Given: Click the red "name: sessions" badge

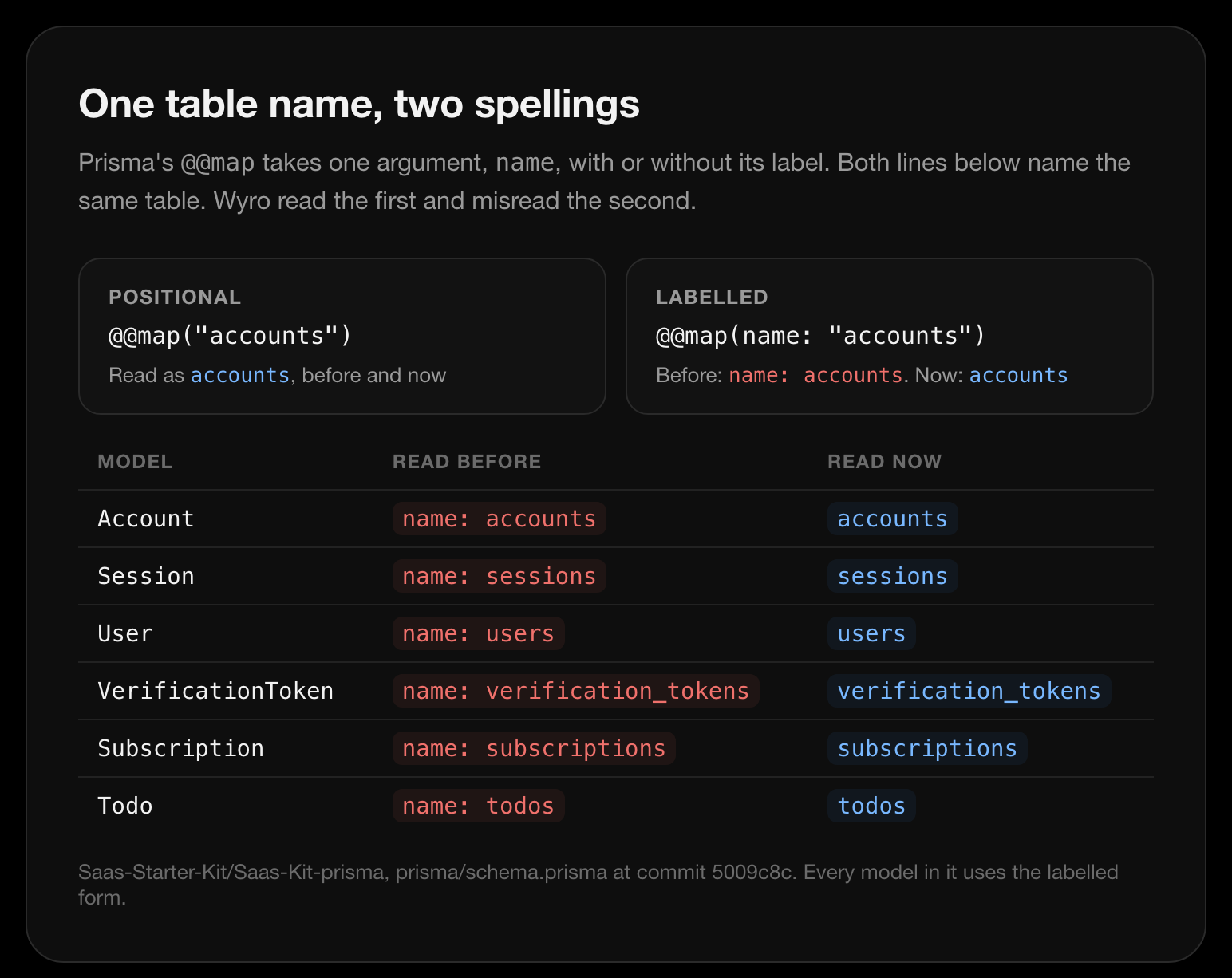Looking at the screenshot, I should tap(500, 576).
